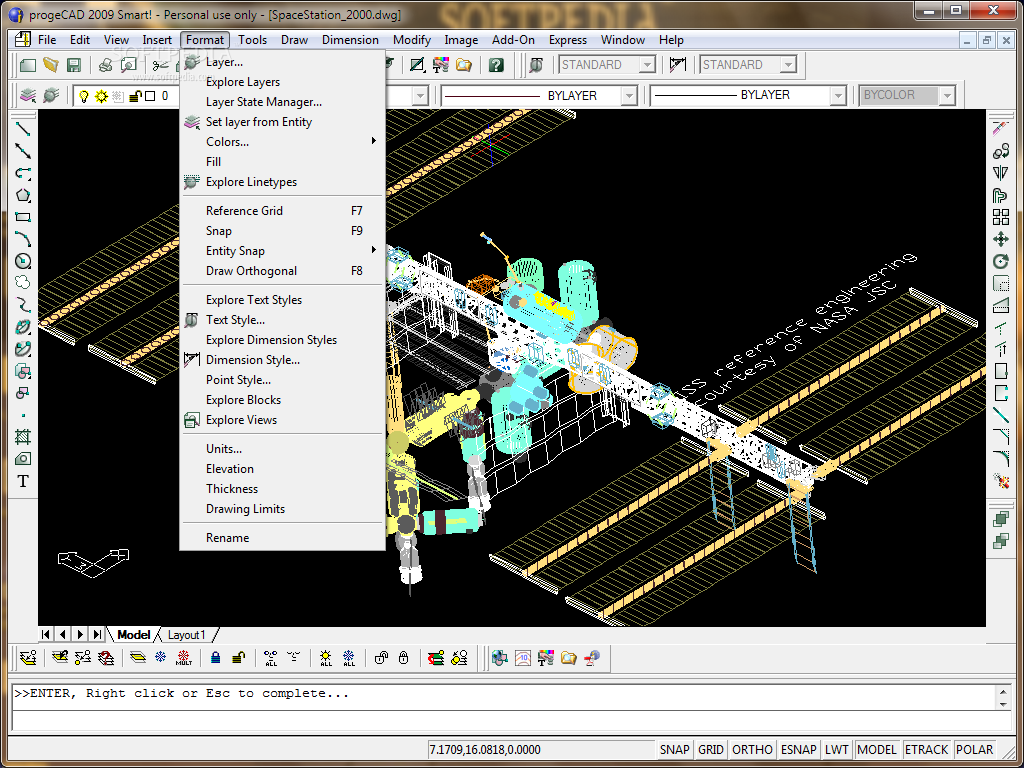
Task: Click the command line scroll down arrow
Action: (1004, 705)
